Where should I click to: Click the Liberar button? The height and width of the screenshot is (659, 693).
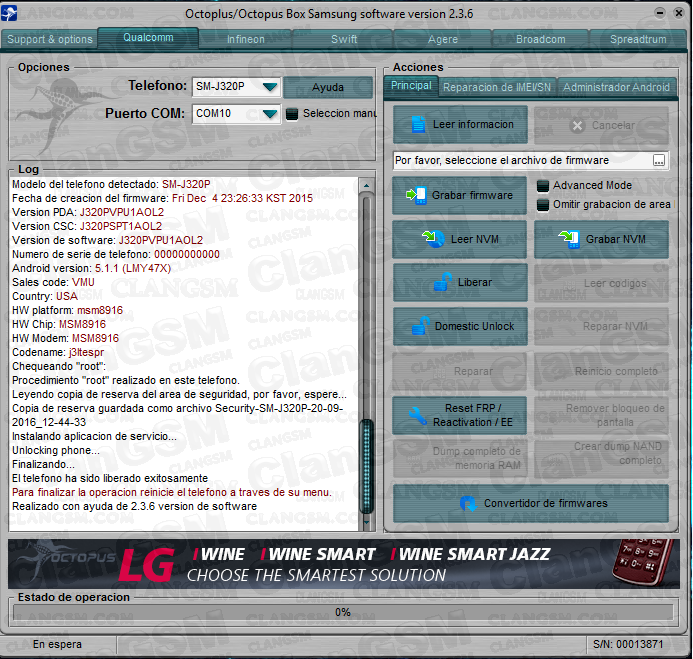click(x=460, y=282)
